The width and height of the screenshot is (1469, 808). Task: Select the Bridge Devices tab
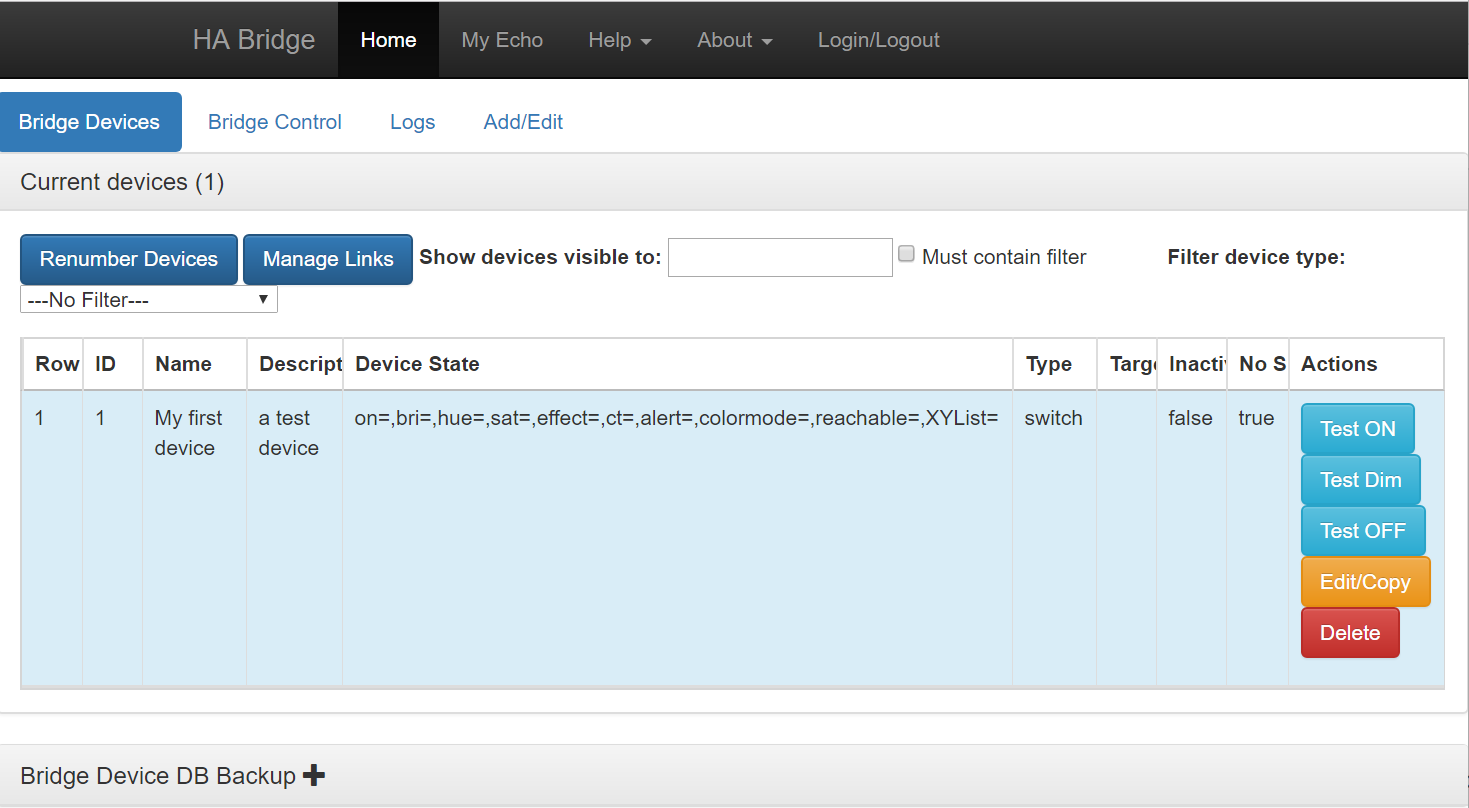pyautogui.click(x=90, y=122)
